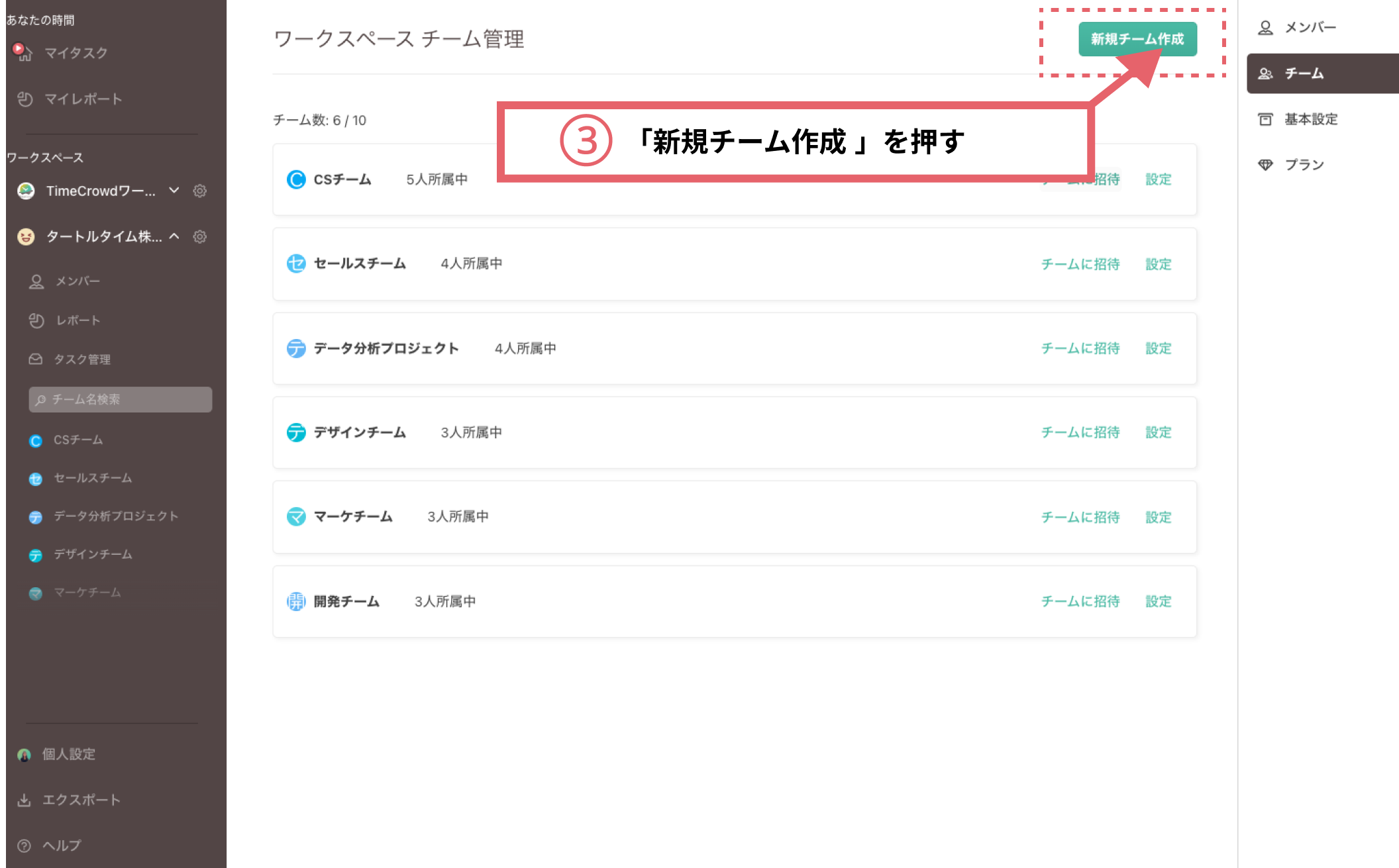Select the レポート icon in the sidebar
1399x868 pixels.
[x=36, y=320]
